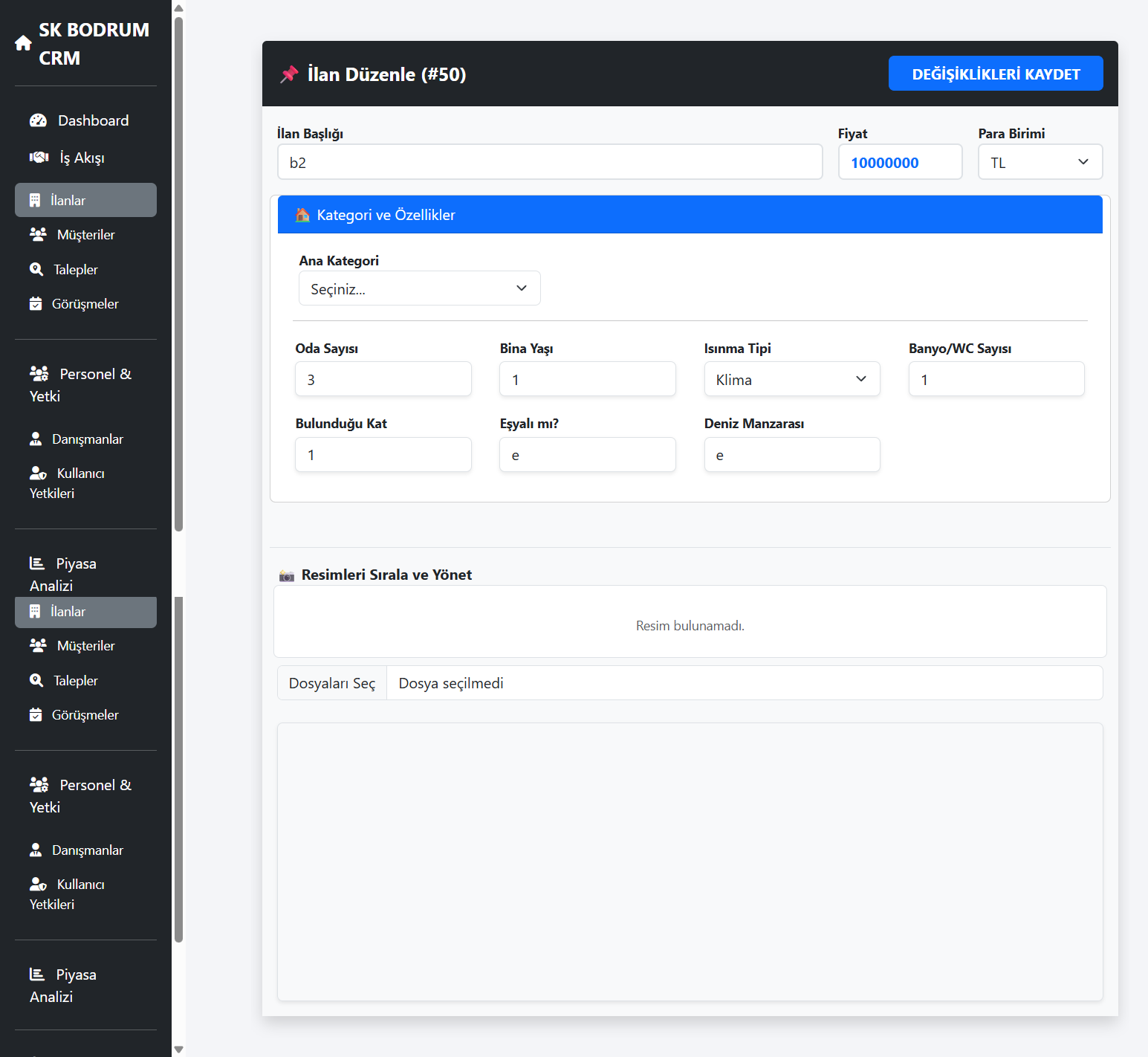Click into the Fiyat price field
This screenshot has width=1148, height=1057.
[900, 163]
